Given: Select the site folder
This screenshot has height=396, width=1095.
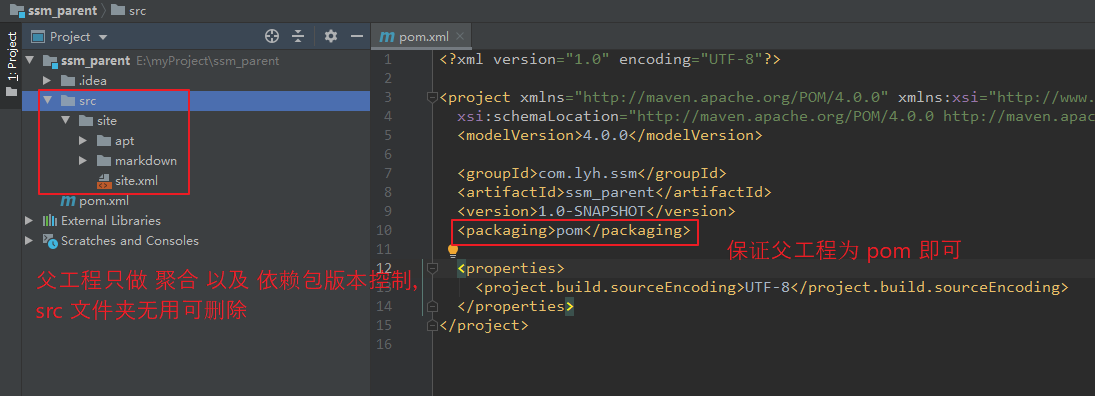Looking at the screenshot, I should click(97, 121).
